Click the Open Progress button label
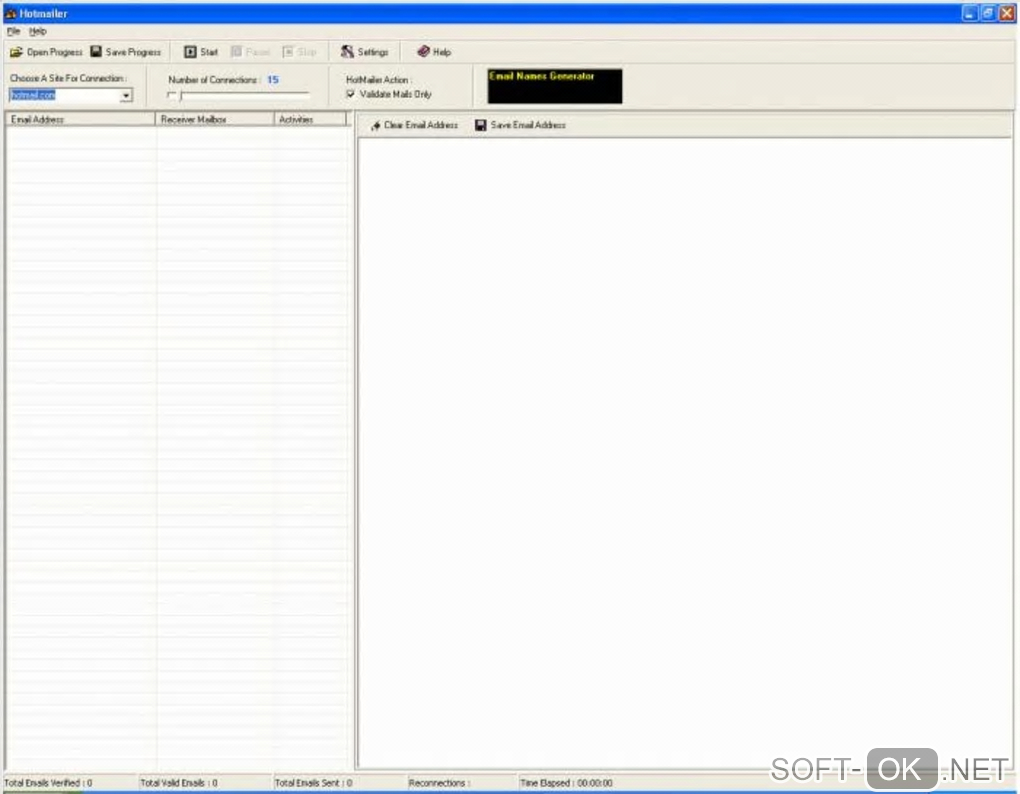Image resolution: width=1020 pixels, height=794 pixels. click(55, 52)
